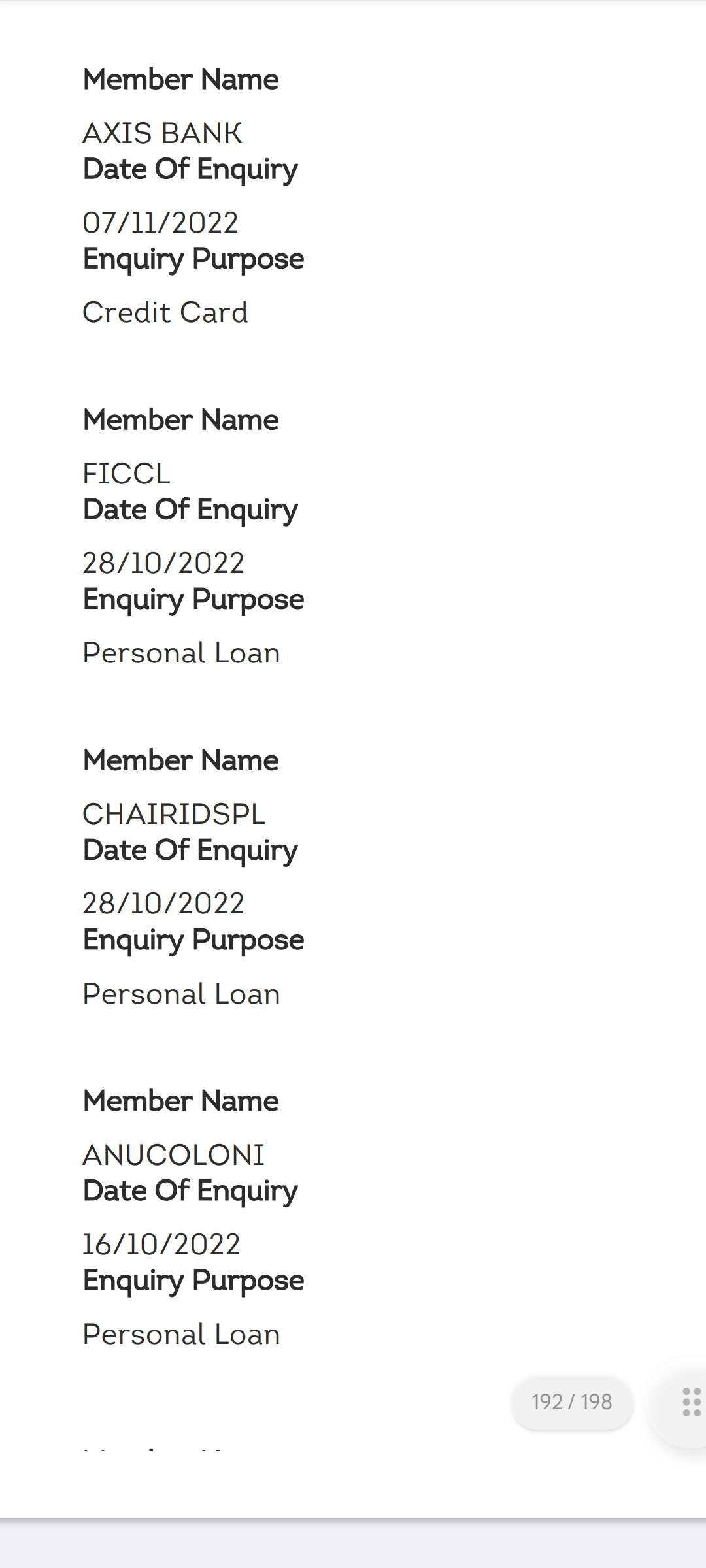Tap the Member Name heading above FICCL

click(x=180, y=420)
